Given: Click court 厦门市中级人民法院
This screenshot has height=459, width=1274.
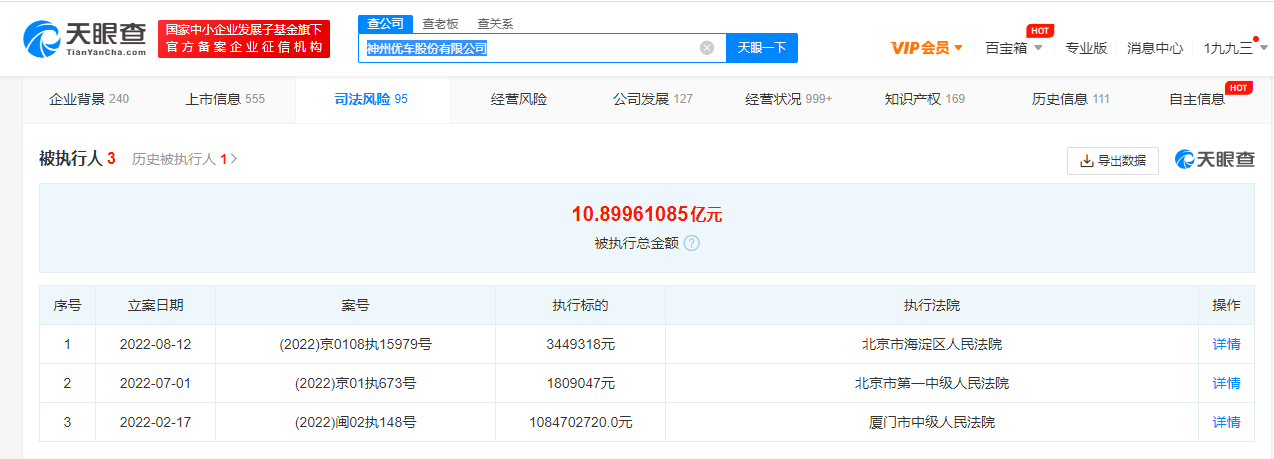Looking at the screenshot, I should [932, 422].
